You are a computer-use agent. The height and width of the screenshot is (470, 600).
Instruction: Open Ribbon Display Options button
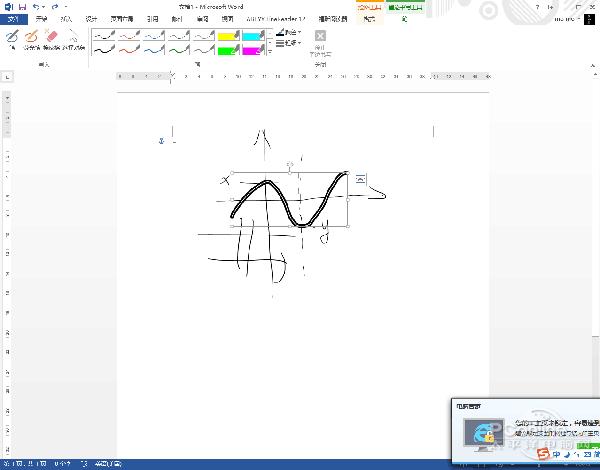click(x=551, y=7)
